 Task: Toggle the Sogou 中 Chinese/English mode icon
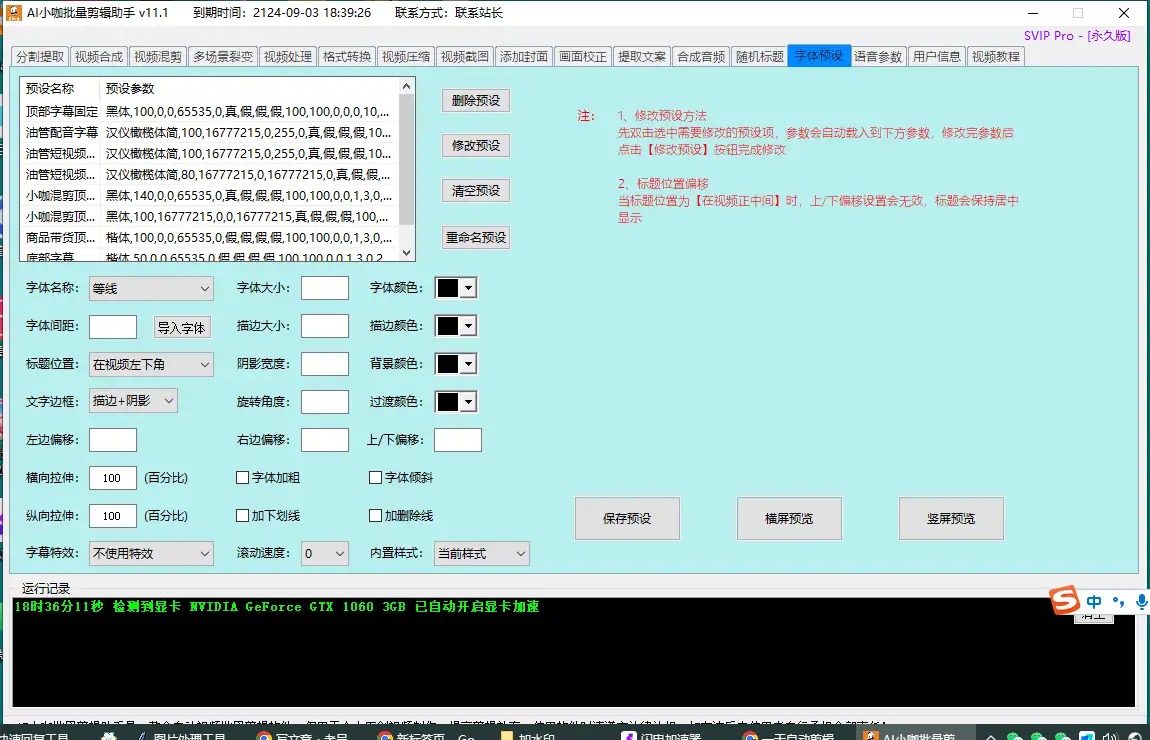[x=1094, y=602]
